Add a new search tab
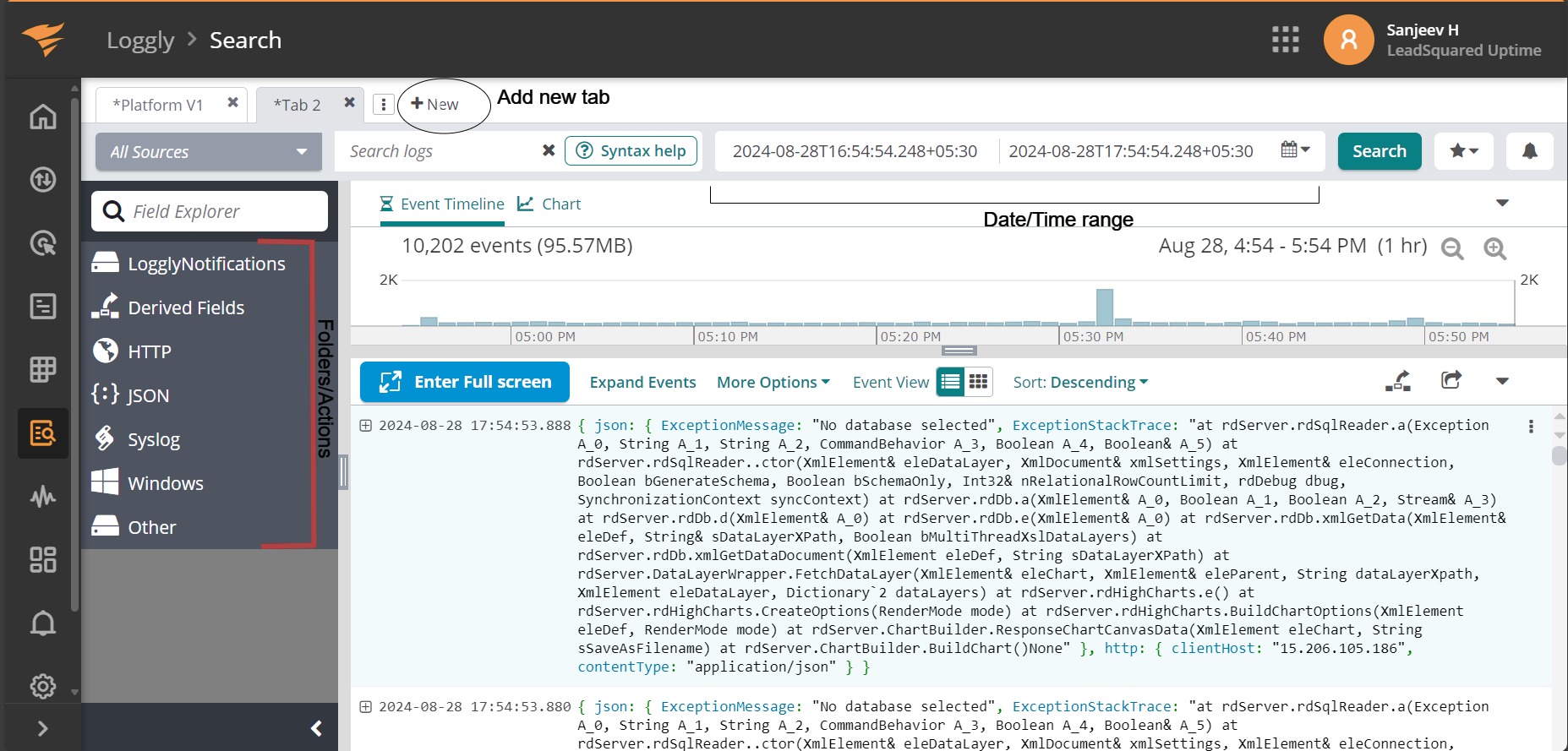 click(434, 104)
